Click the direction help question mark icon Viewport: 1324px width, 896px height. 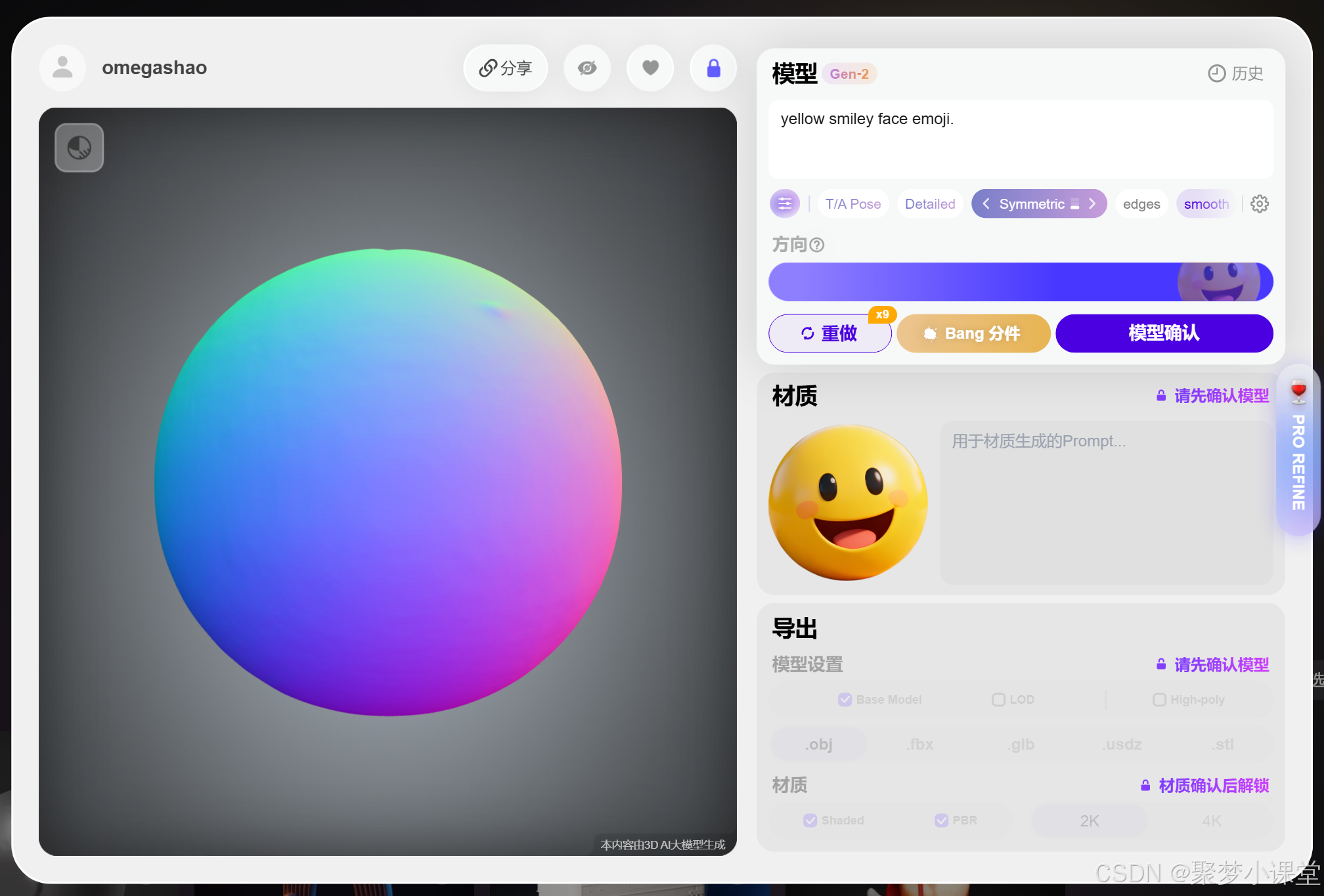[x=817, y=245]
